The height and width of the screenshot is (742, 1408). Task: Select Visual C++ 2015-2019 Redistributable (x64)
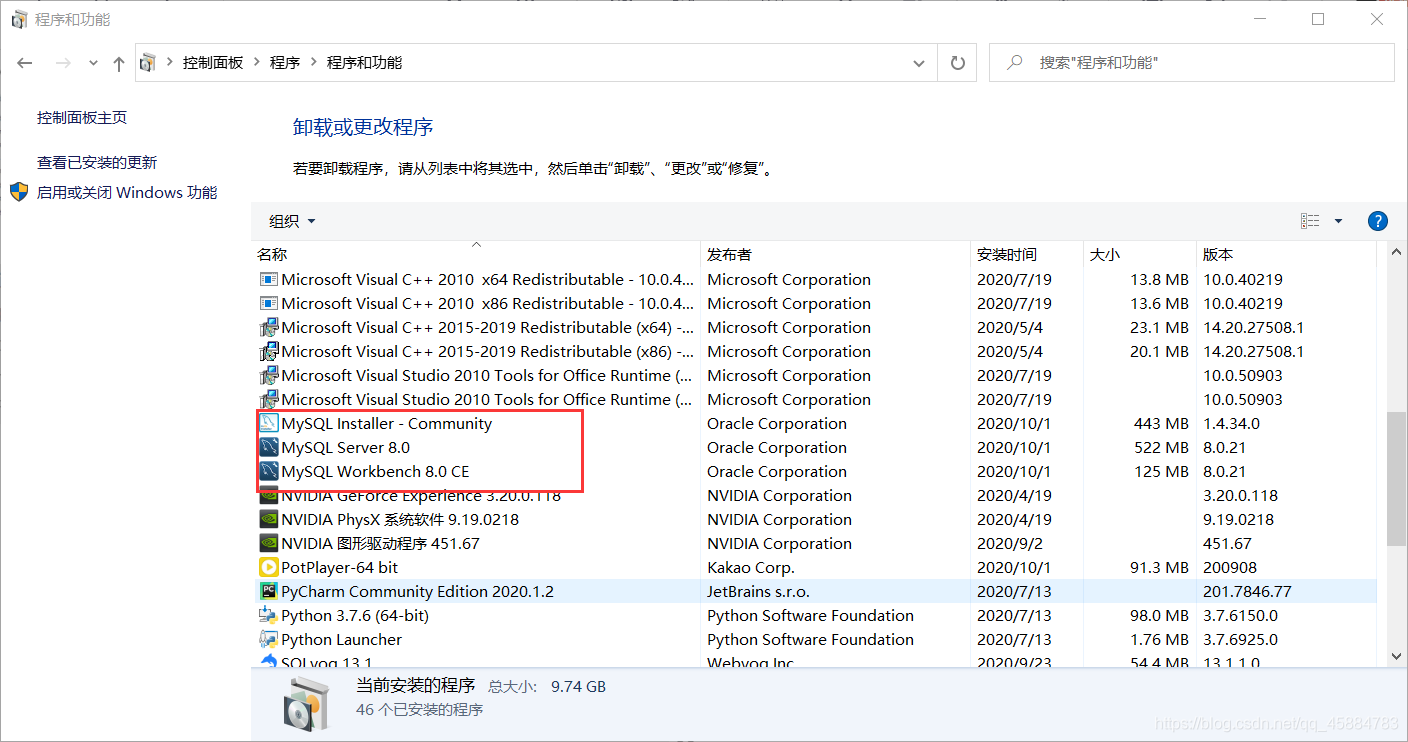coord(488,328)
